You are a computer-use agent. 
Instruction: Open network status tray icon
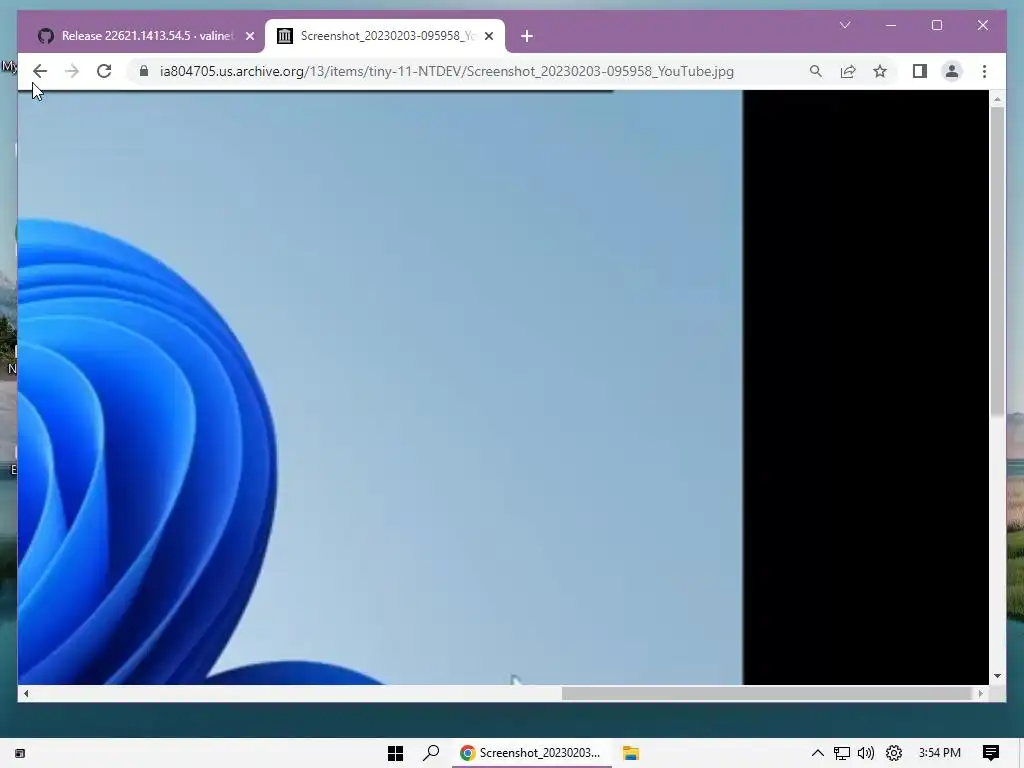842,753
